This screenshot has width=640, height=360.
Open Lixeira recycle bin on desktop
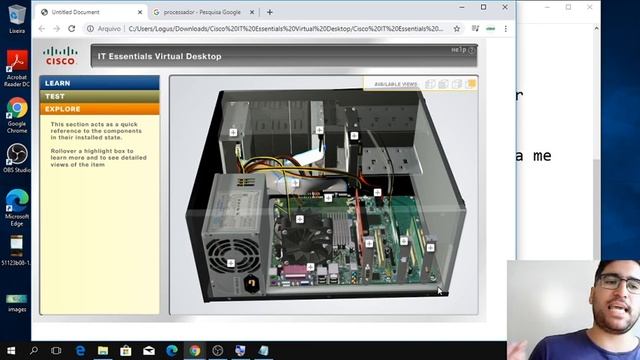point(17,18)
